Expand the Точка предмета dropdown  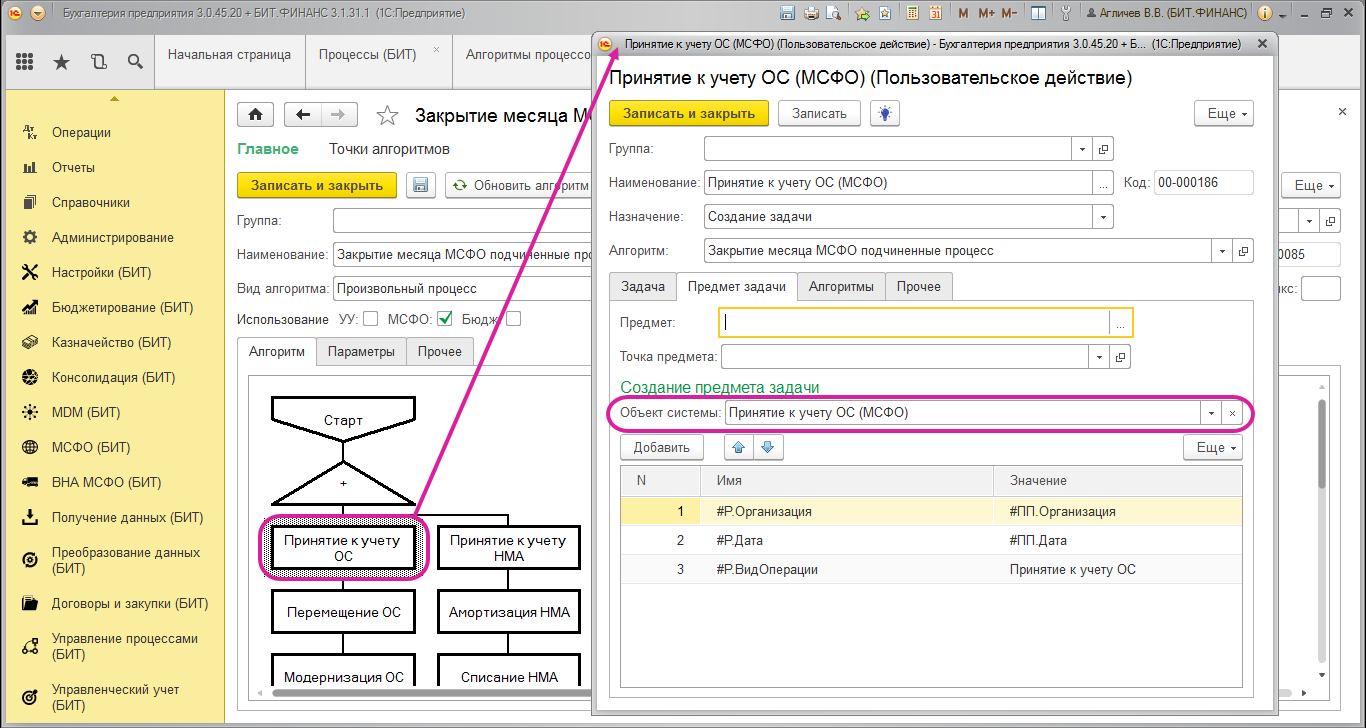point(1100,357)
